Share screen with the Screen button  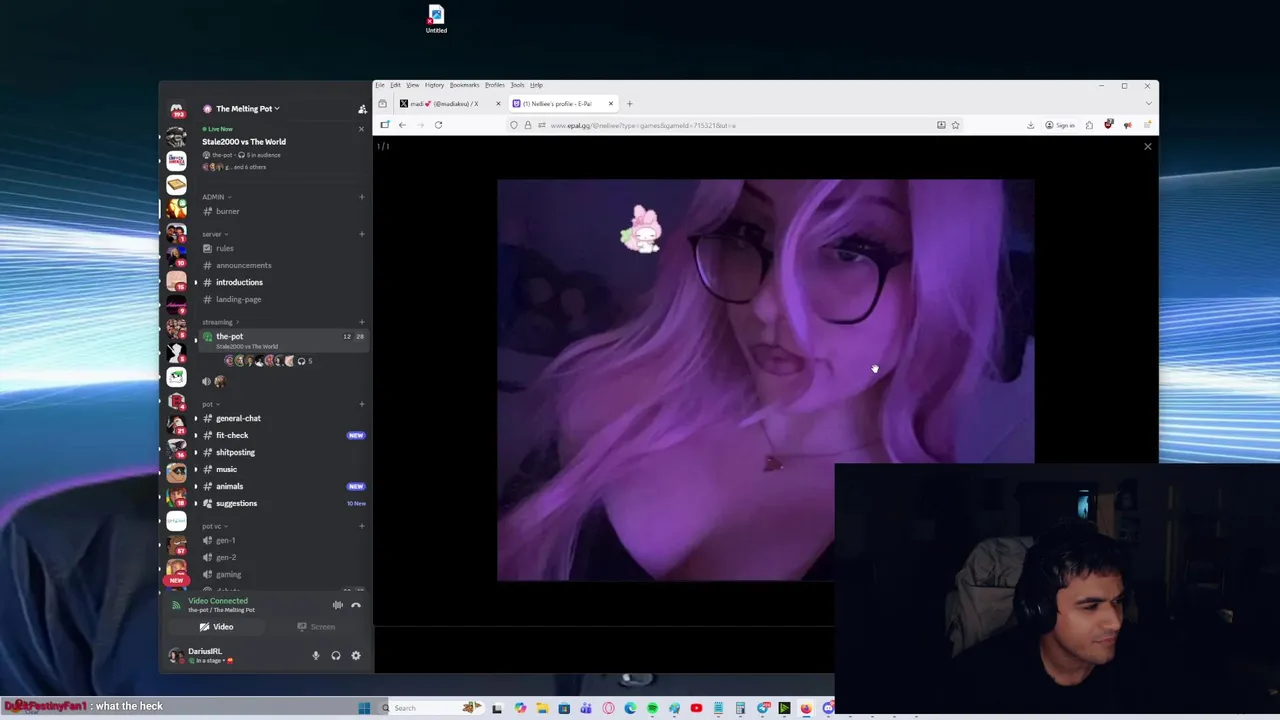(x=316, y=627)
